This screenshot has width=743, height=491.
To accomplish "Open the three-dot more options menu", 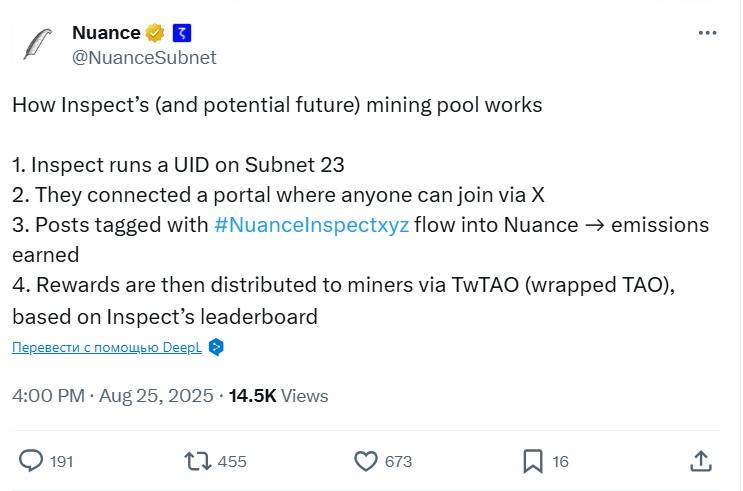I will pos(707,32).
